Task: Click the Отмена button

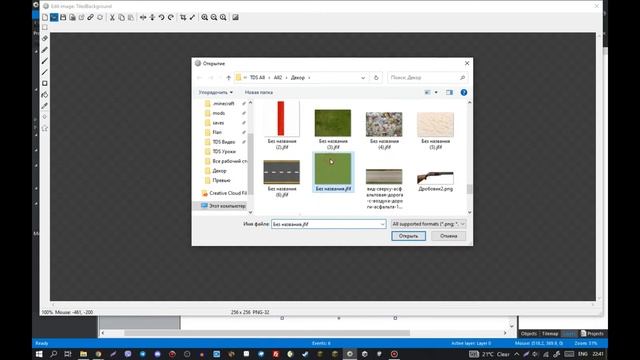Action: tap(449, 236)
